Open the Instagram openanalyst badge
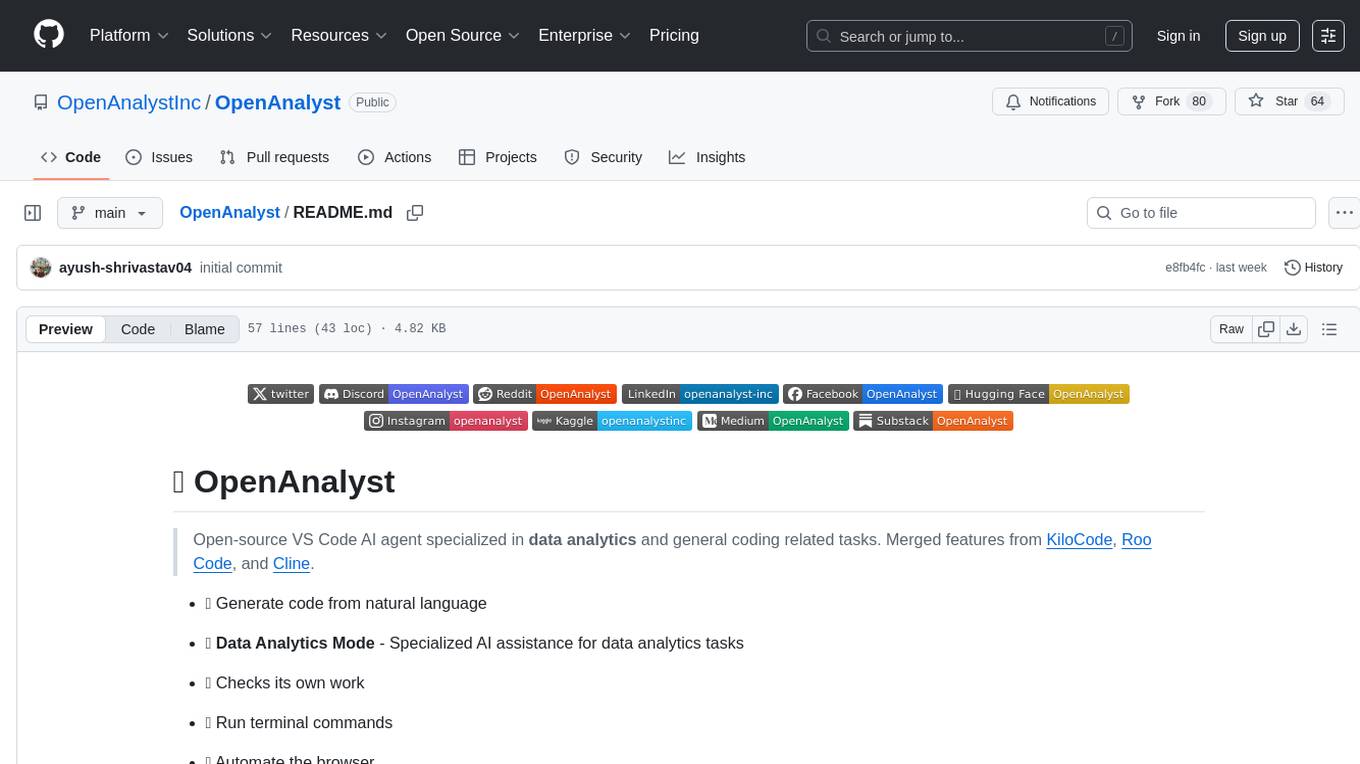Image resolution: width=1360 pixels, height=764 pixels. (x=446, y=421)
